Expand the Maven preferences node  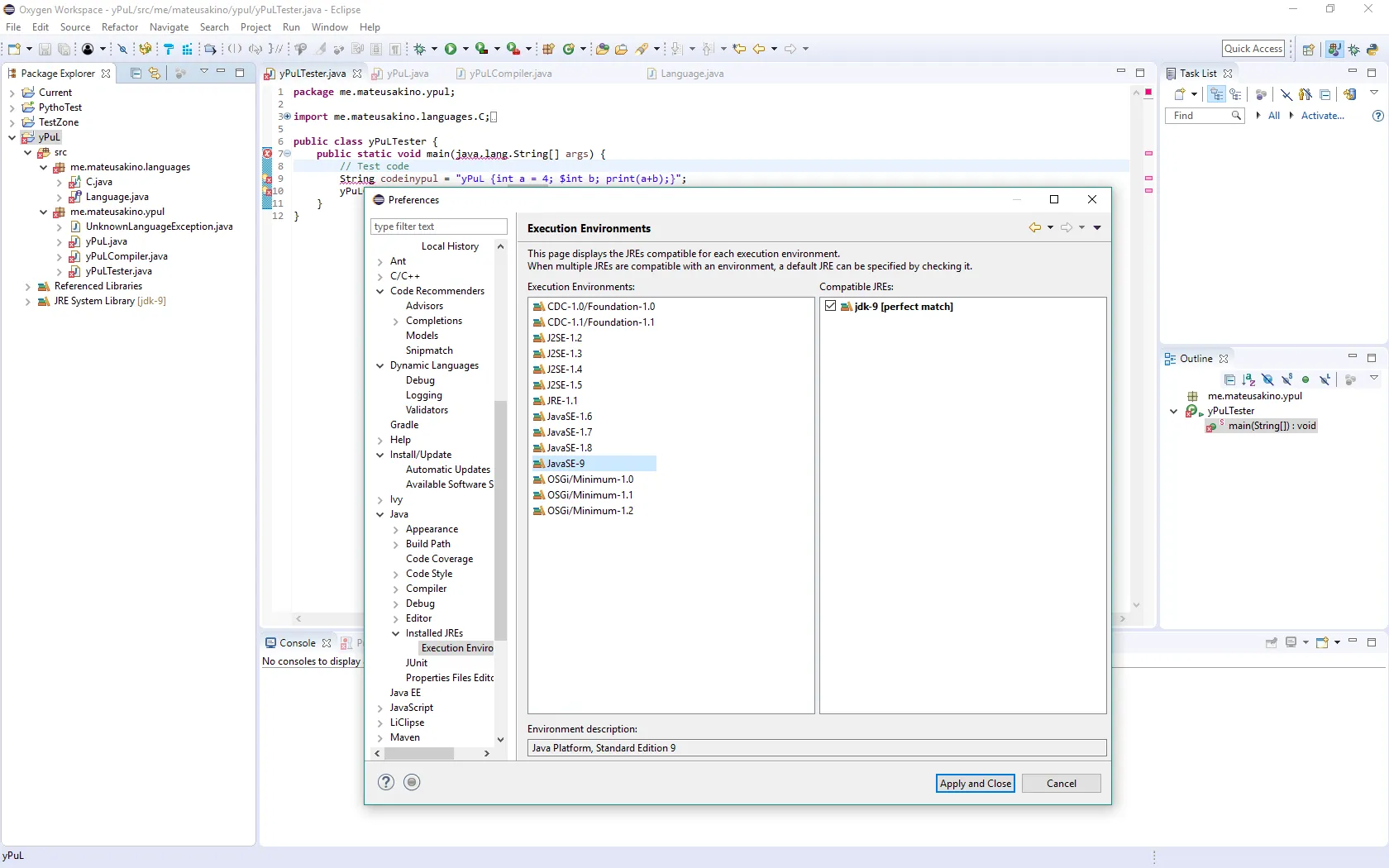(380, 737)
